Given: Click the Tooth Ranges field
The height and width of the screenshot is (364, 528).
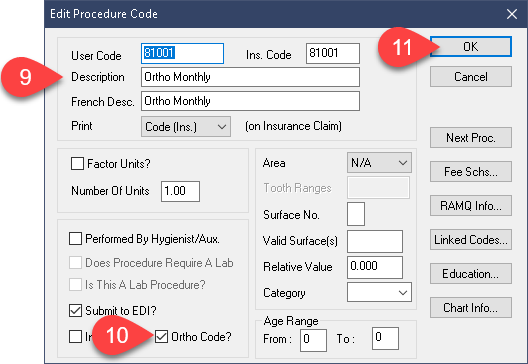Looking at the screenshot, I should click(378, 188).
